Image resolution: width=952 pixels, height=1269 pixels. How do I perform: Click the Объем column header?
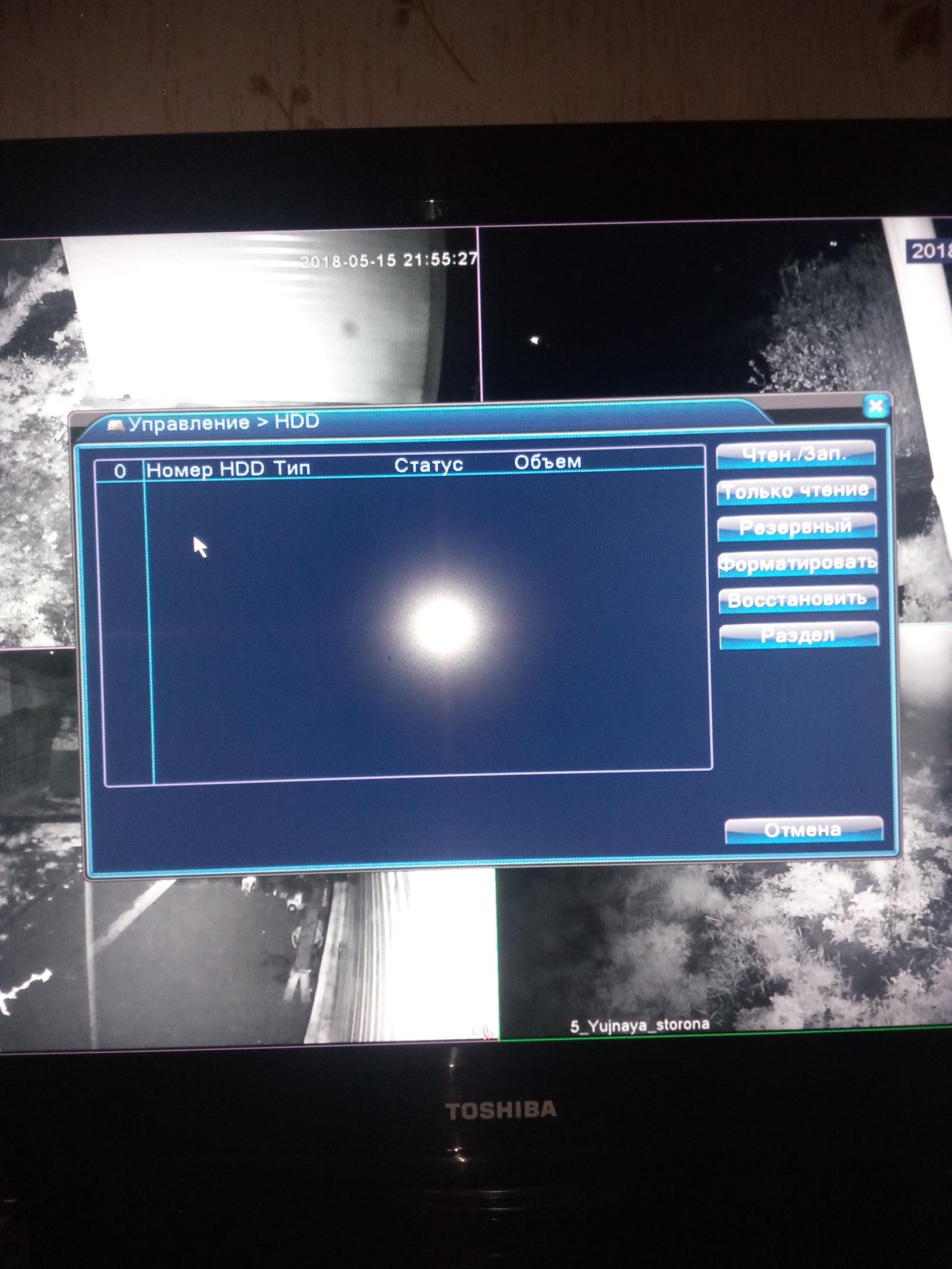coord(548,462)
